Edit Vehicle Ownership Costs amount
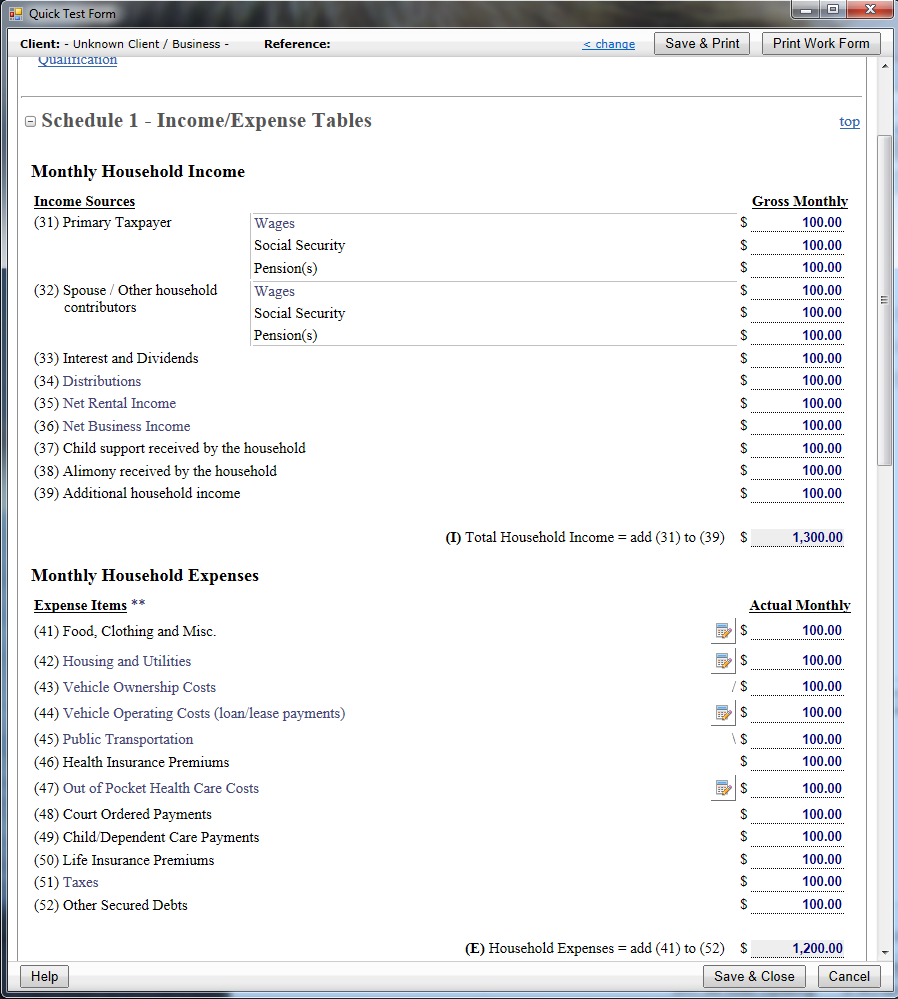The height and width of the screenshot is (999, 898). tap(797, 687)
